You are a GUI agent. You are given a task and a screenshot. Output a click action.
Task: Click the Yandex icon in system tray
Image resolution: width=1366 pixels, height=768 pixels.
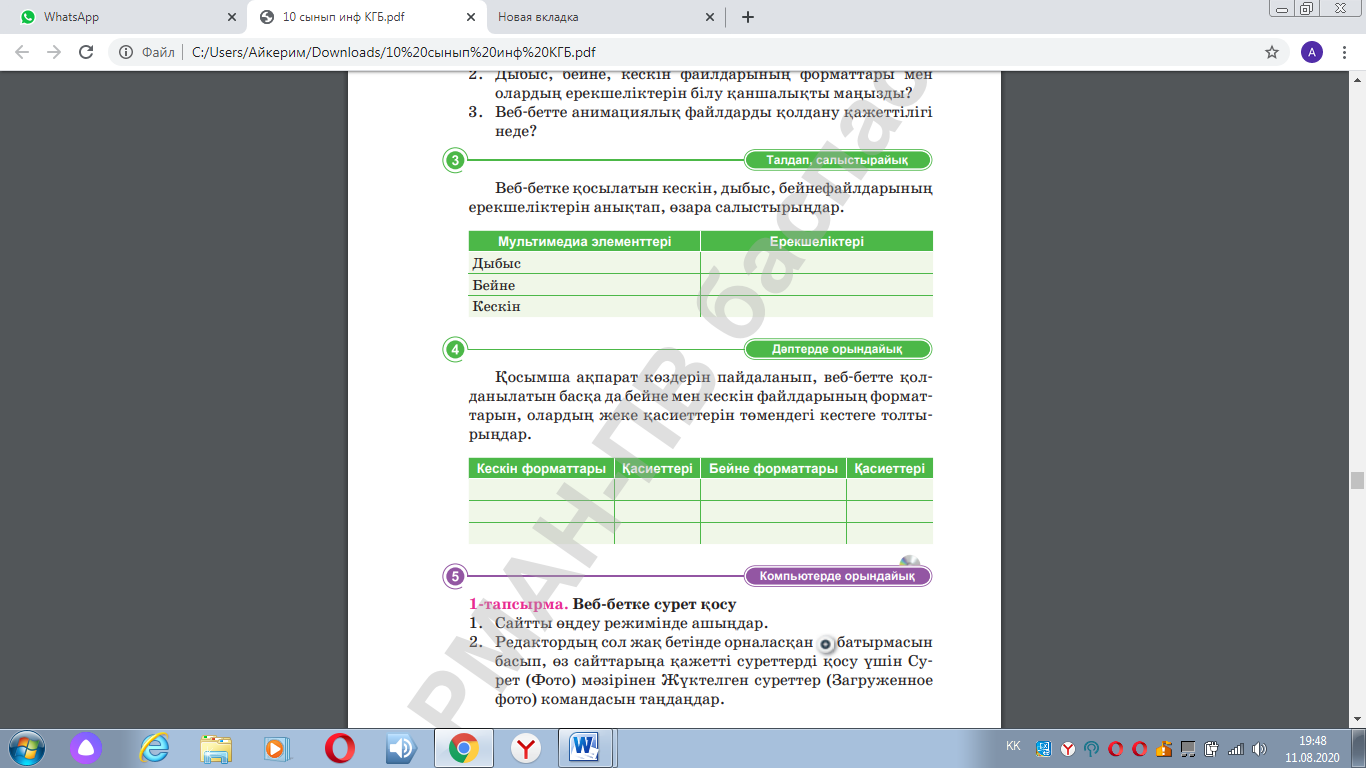tap(1068, 748)
